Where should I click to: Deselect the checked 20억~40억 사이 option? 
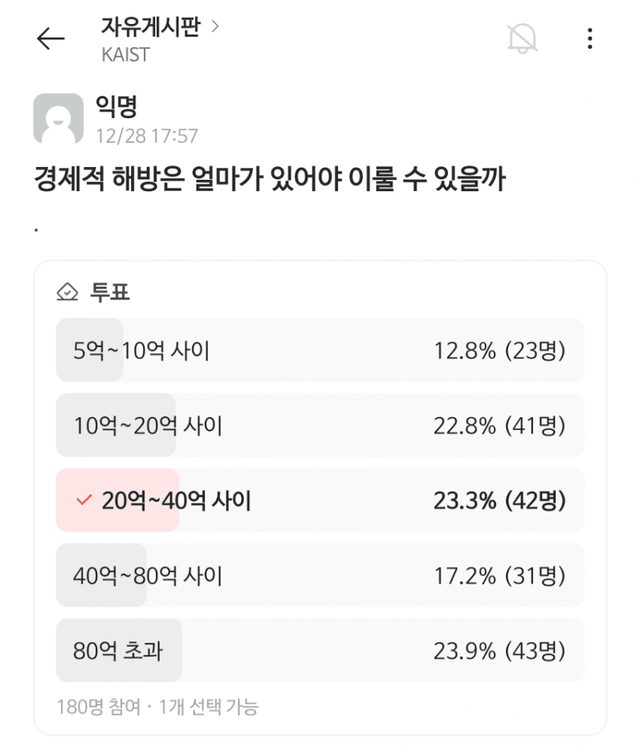(x=320, y=500)
